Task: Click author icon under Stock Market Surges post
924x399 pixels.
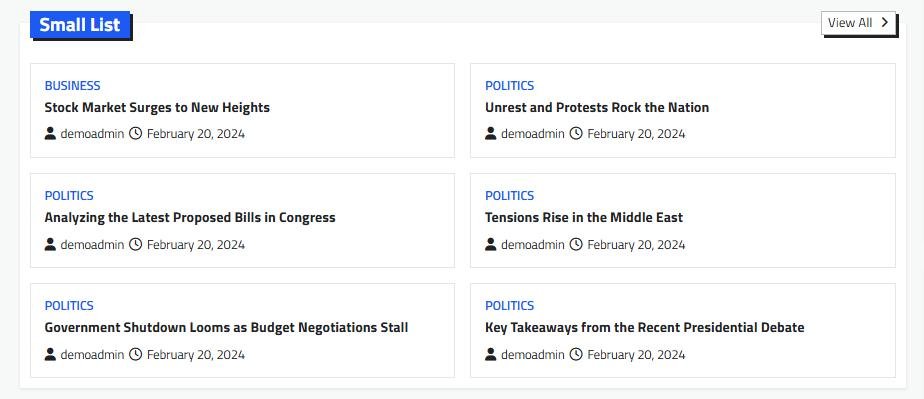Action: pyautogui.click(x=50, y=133)
